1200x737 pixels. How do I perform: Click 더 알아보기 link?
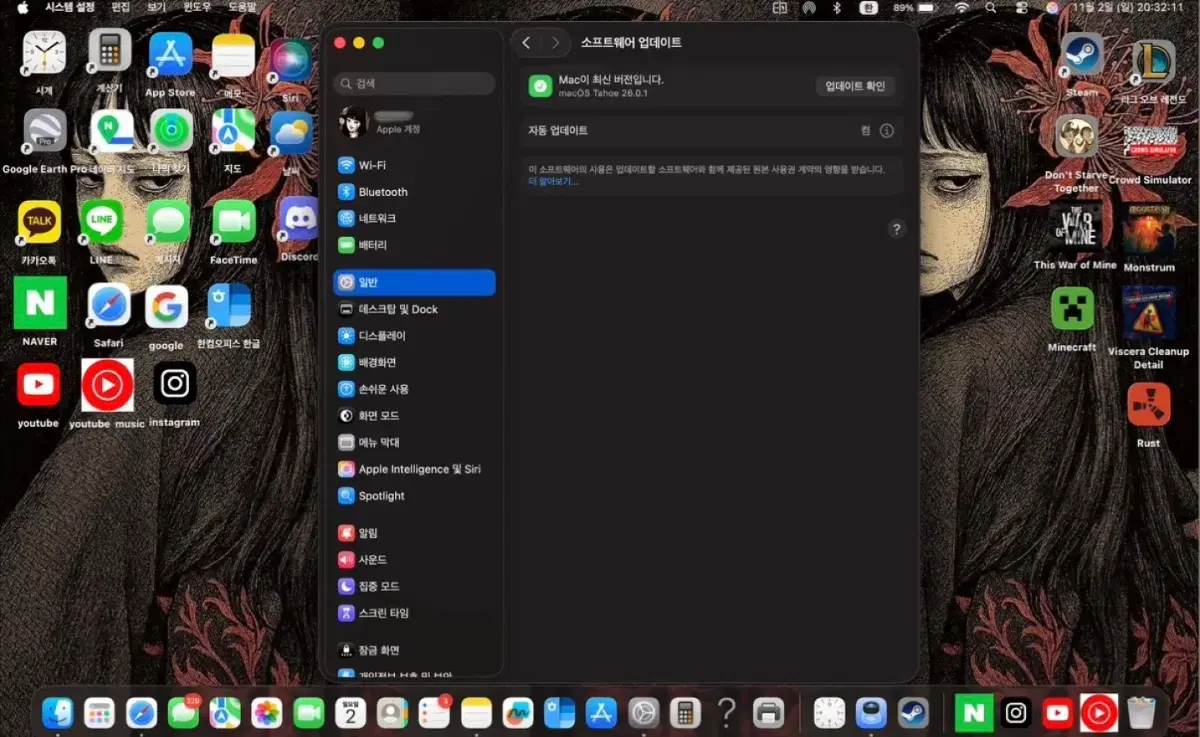[x=553, y=181]
